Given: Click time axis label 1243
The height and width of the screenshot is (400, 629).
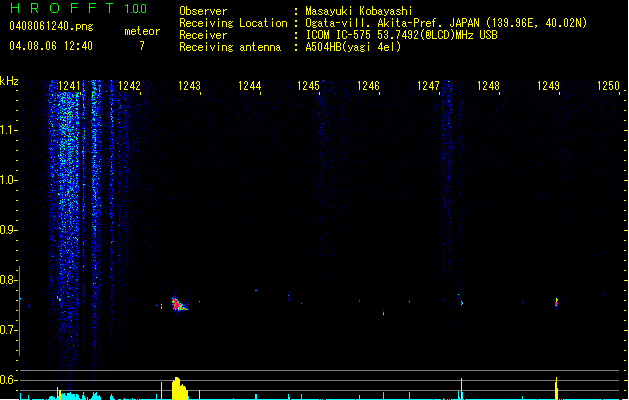Looking at the screenshot, I should click(x=189, y=86).
